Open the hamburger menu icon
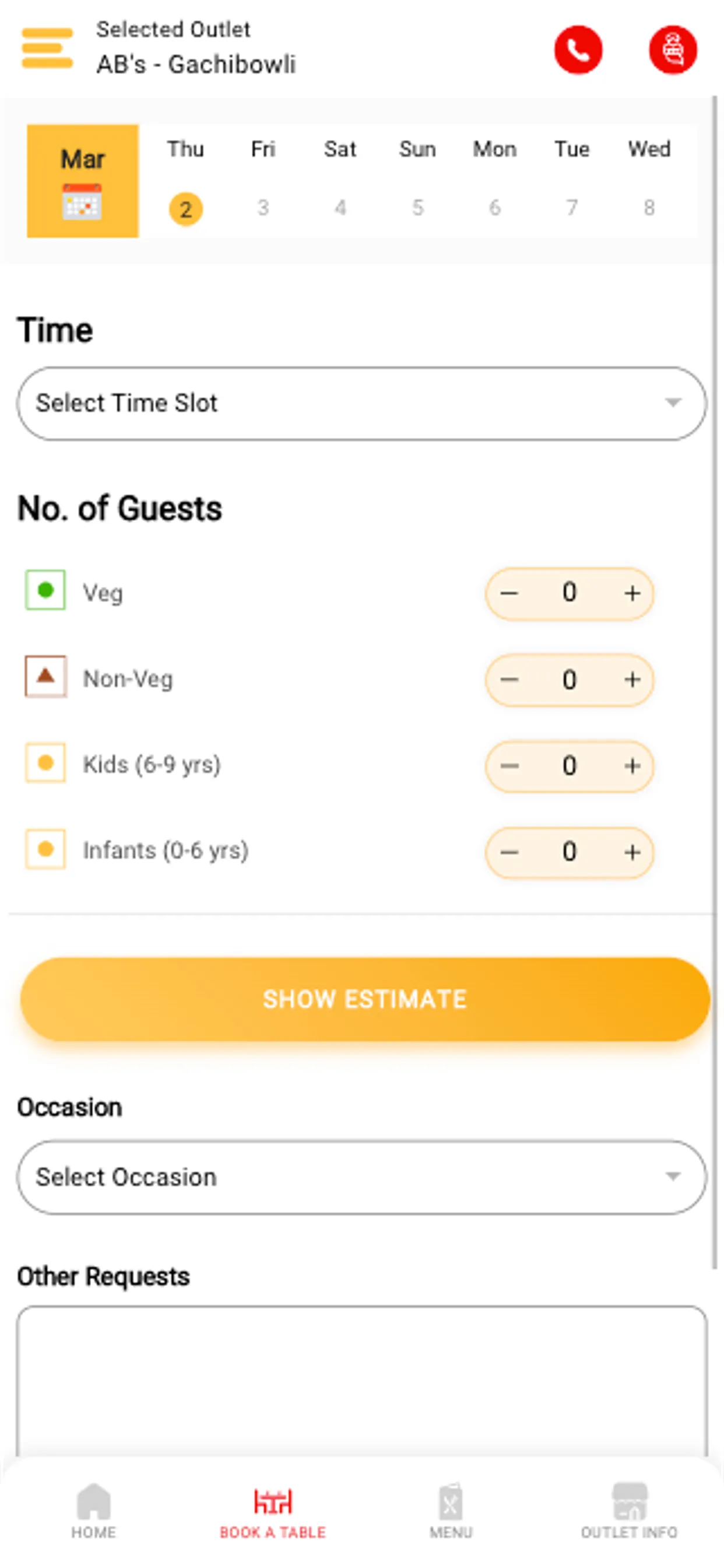The width and height of the screenshot is (724, 1568). pyautogui.click(x=47, y=48)
